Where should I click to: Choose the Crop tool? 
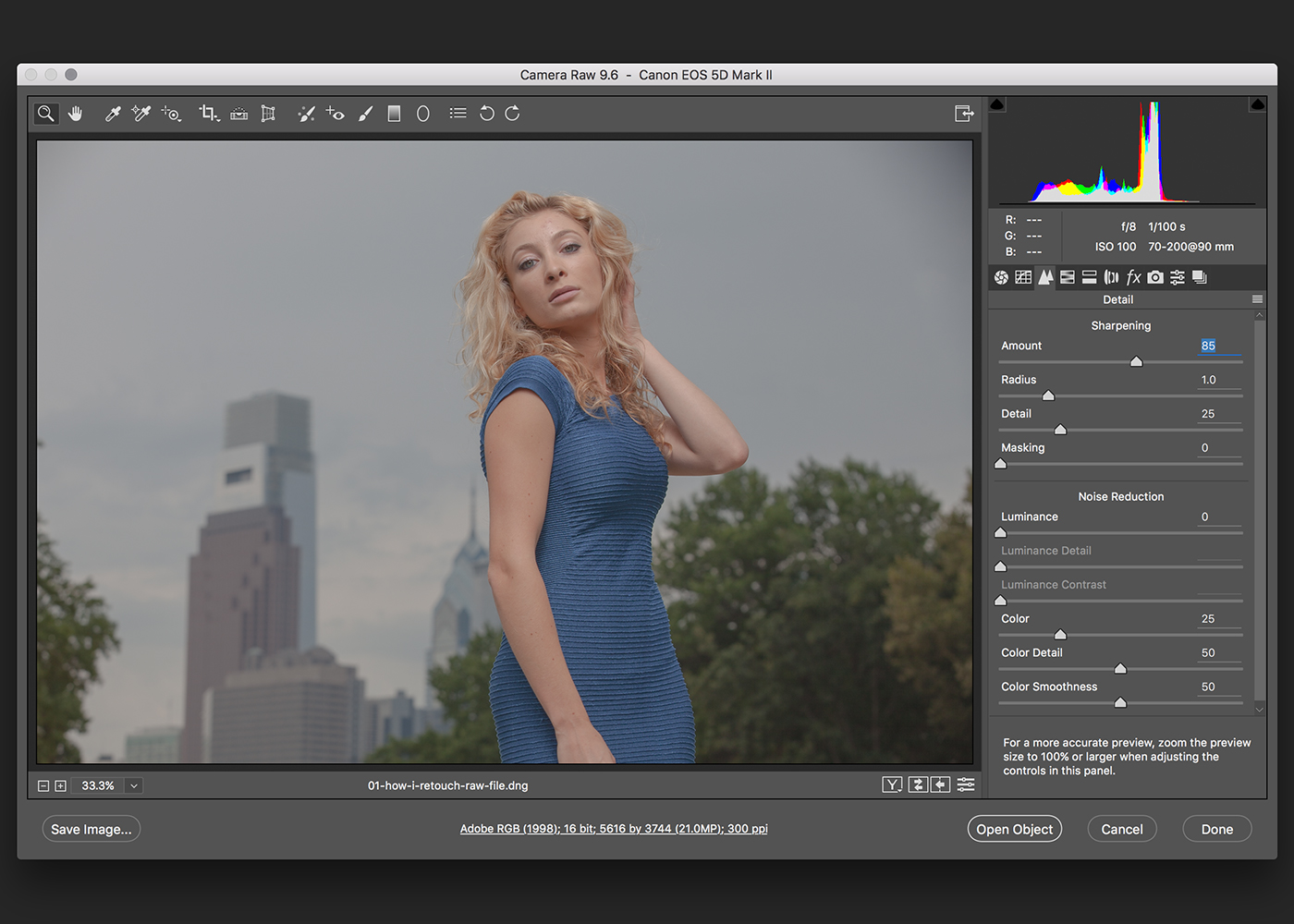point(208,114)
